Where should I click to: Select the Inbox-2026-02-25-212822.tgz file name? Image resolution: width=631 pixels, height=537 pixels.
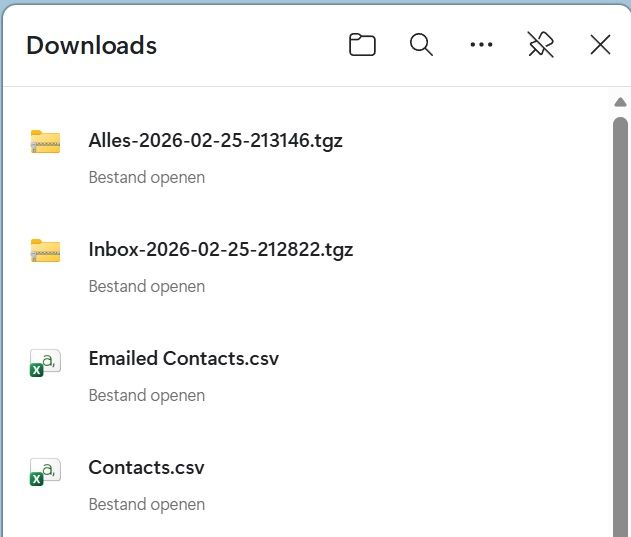coord(221,250)
